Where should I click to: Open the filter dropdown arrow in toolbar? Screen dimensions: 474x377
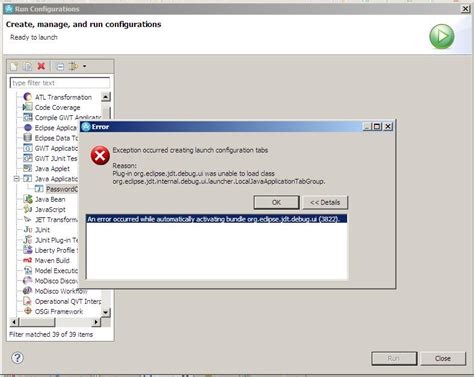(85, 66)
